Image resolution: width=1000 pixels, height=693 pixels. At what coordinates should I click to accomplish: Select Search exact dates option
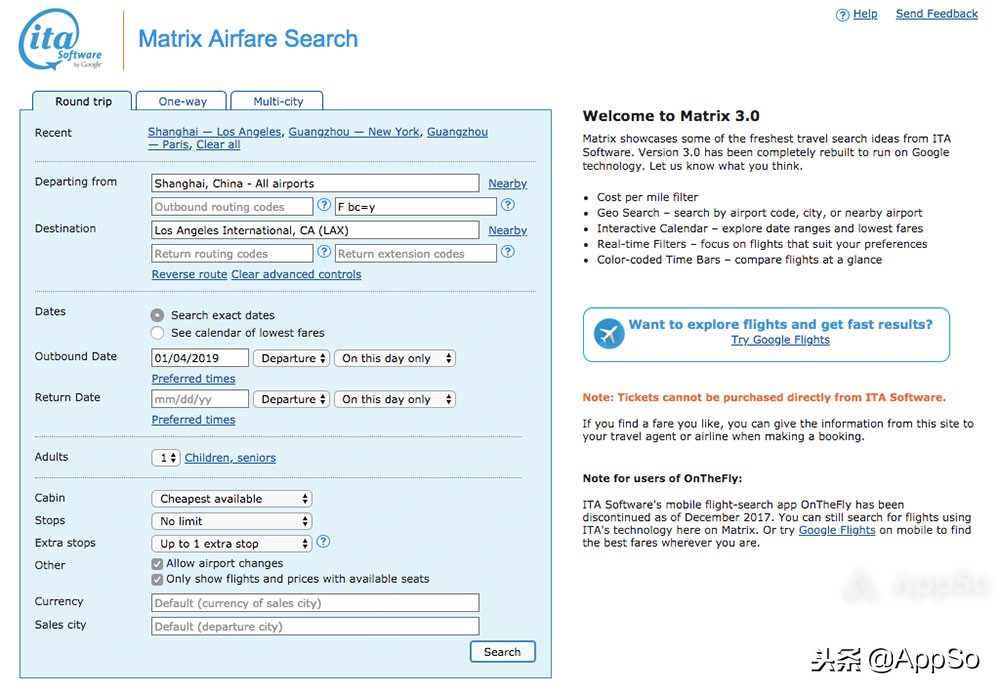157,315
